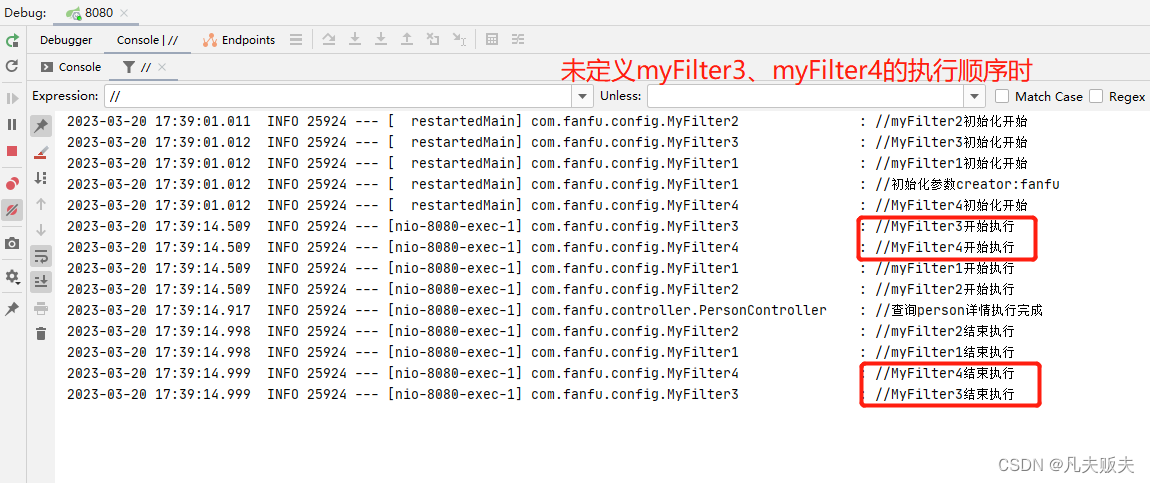Open debugger settings gear icon
1150x483 pixels.
click(12, 276)
